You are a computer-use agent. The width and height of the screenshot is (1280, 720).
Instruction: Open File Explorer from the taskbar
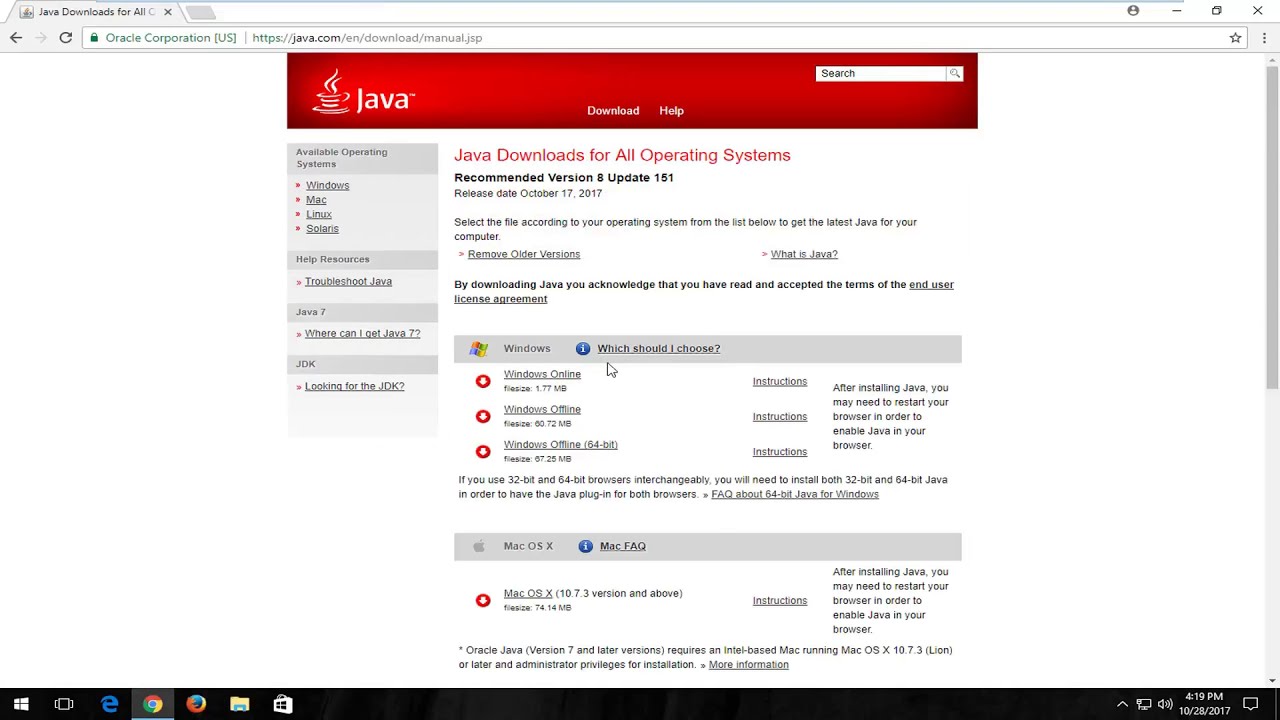click(x=239, y=704)
